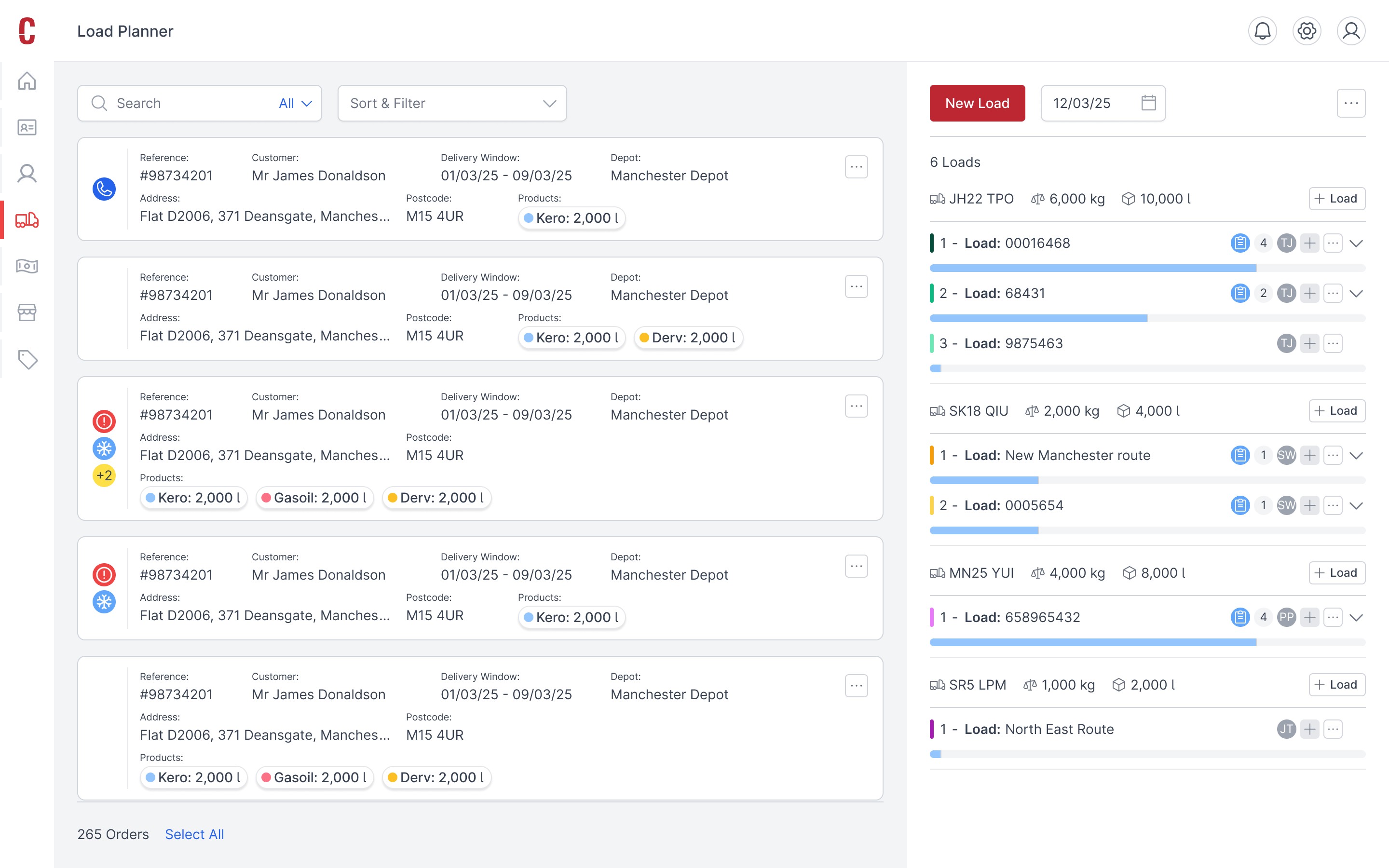Expand Load 68431 chevron
The image size is (1389, 868).
click(1356, 293)
